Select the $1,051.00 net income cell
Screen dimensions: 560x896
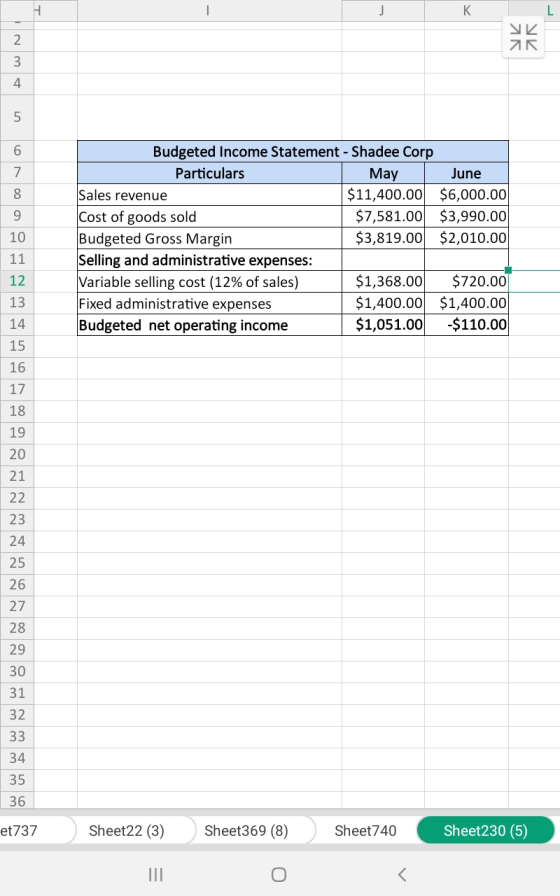click(383, 325)
